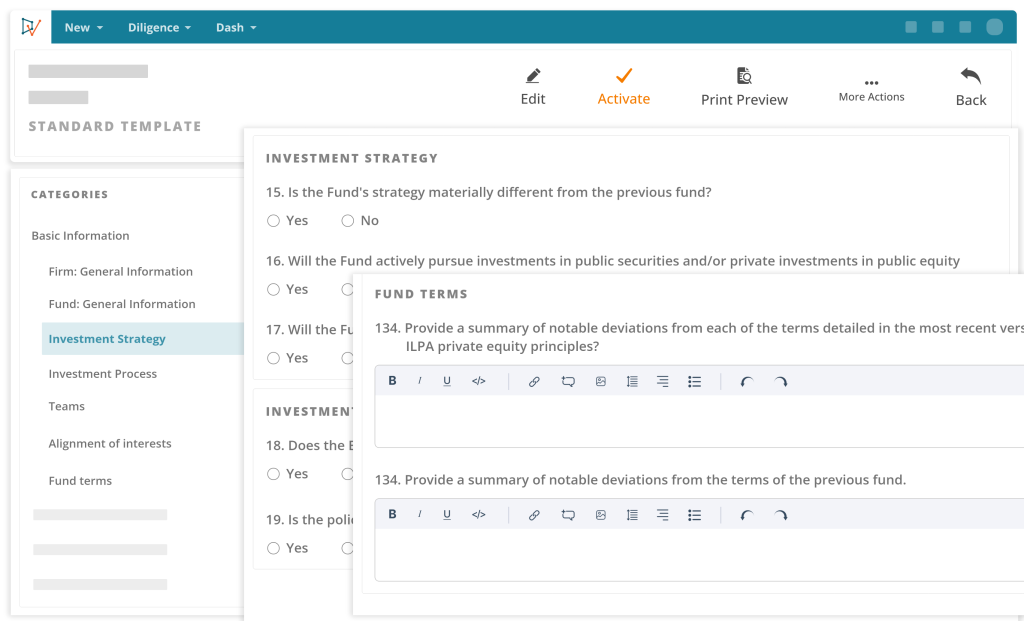The width and height of the screenshot is (1024, 621).
Task: Insert a code block in the editor
Action: pyautogui.click(x=478, y=380)
